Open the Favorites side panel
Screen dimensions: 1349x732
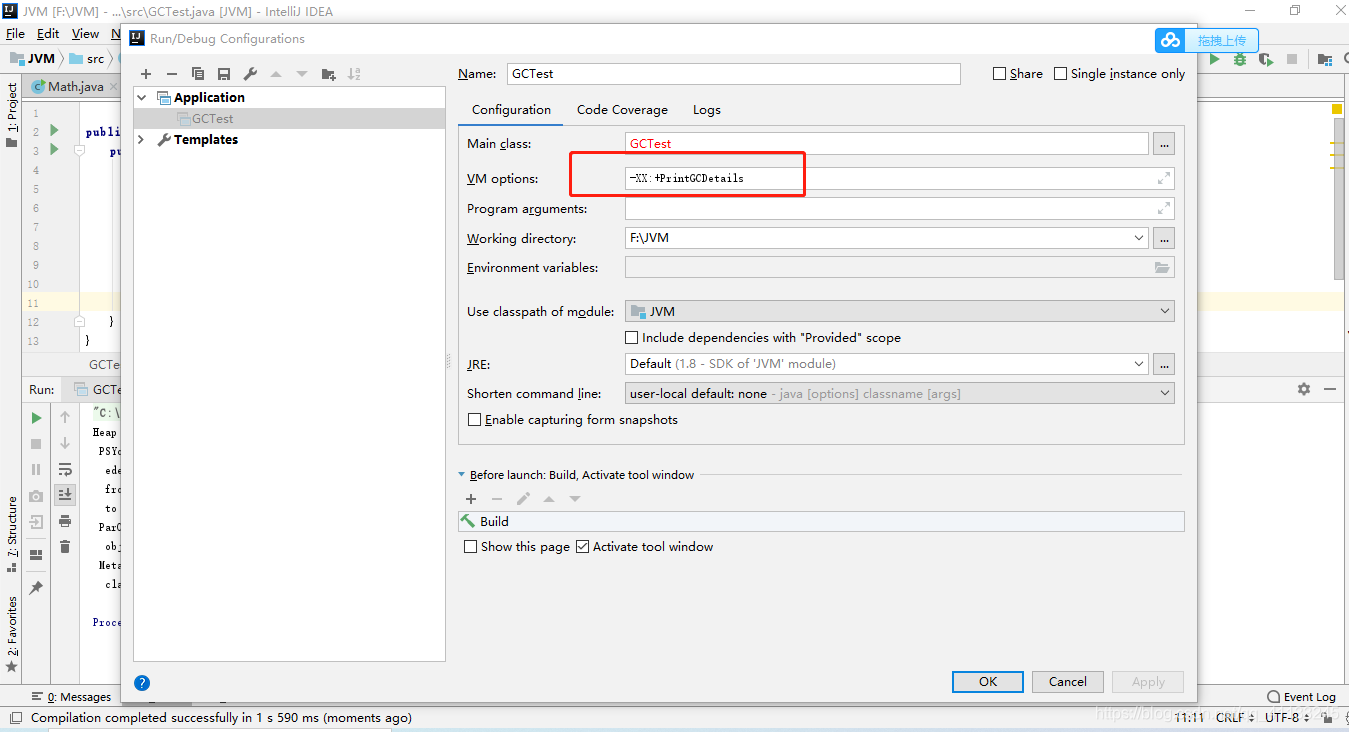click(x=12, y=632)
